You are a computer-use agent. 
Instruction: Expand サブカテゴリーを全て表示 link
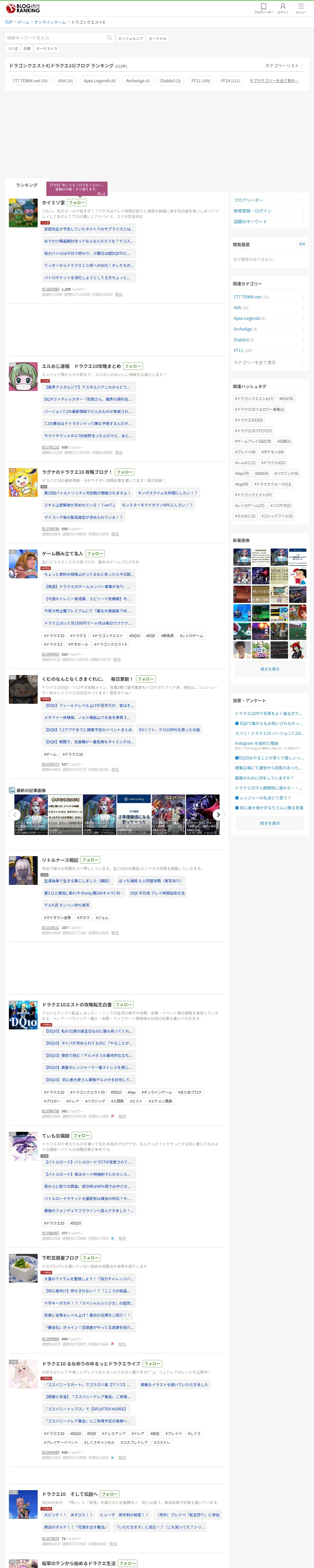point(274,80)
